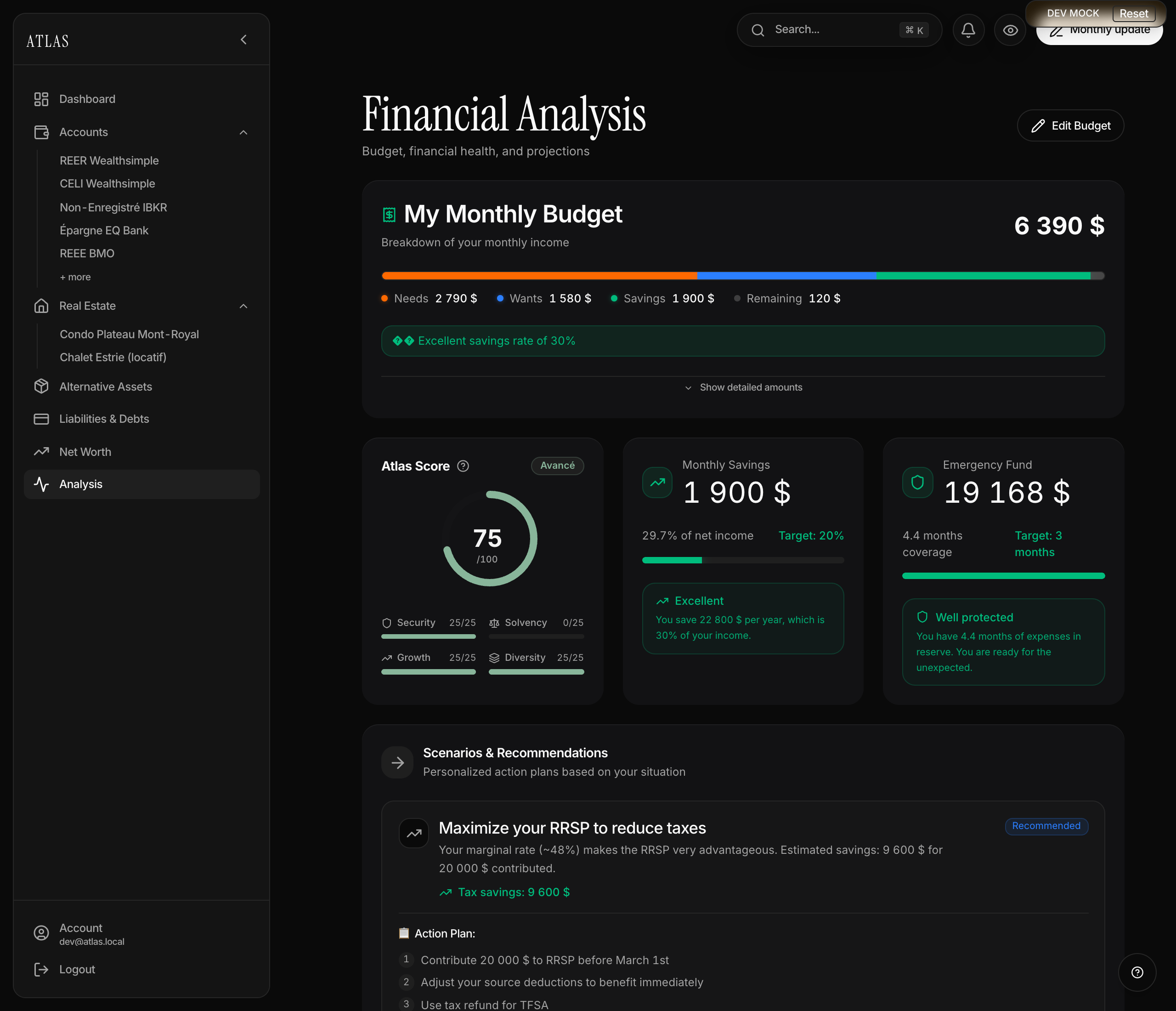Screen dimensions: 1176x1011
Task: Click the Atlas Score 75 gauge
Action: tap(490, 539)
